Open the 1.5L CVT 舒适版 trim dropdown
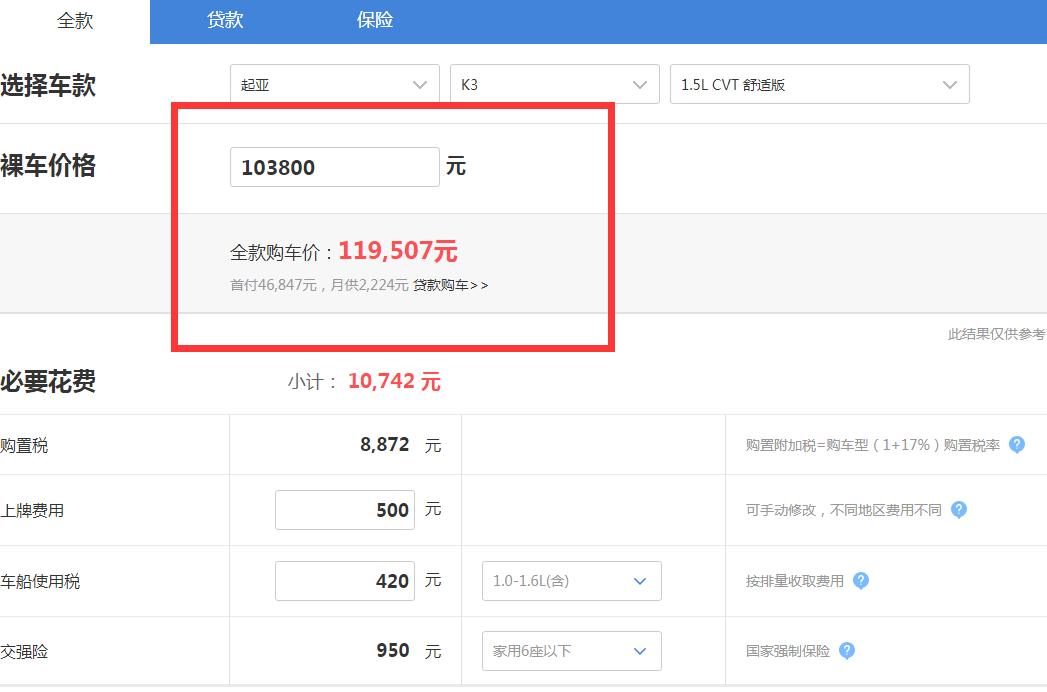The image size is (1047, 692). [820, 84]
